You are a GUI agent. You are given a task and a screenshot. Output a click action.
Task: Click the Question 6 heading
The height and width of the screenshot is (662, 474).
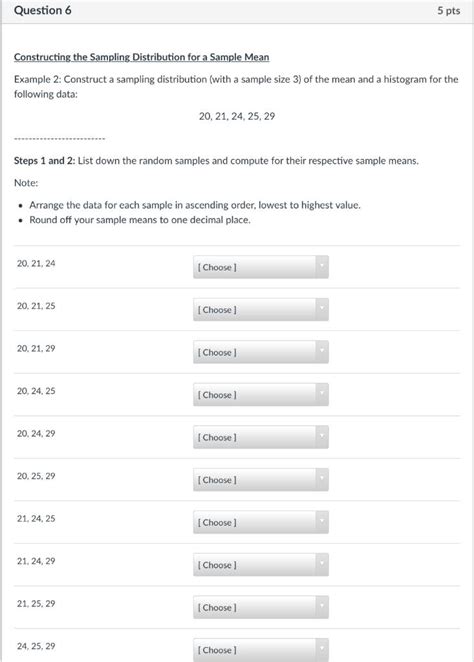(x=43, y=11)
